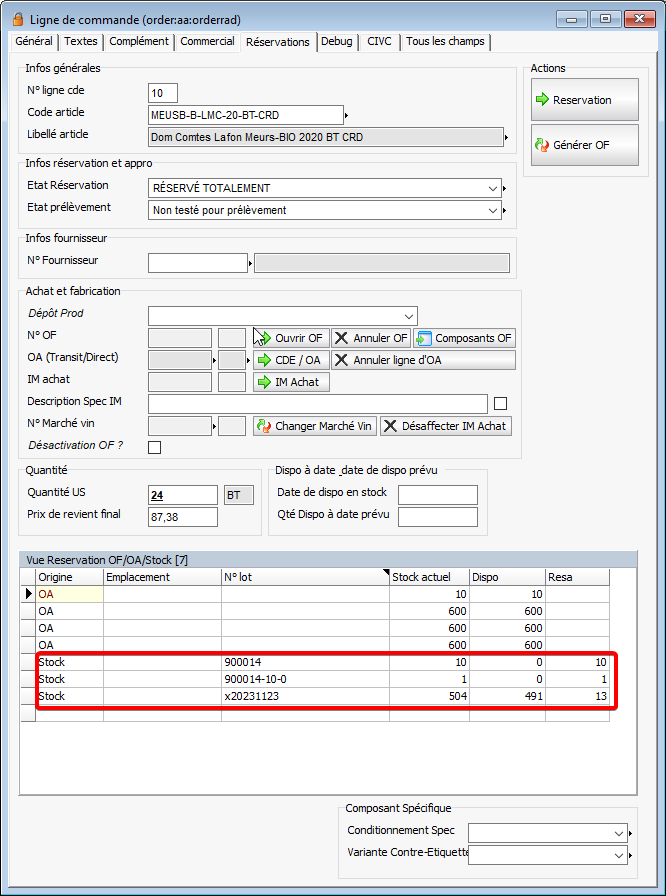Open the Etat Réservation dropdown

(x=492, y=188)
